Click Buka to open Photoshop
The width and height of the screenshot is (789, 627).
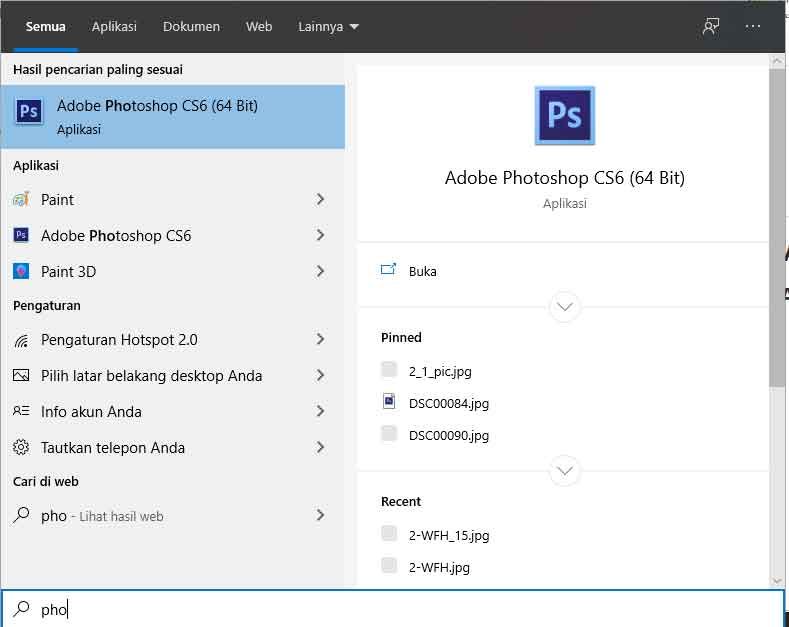(x=422, y=272)
